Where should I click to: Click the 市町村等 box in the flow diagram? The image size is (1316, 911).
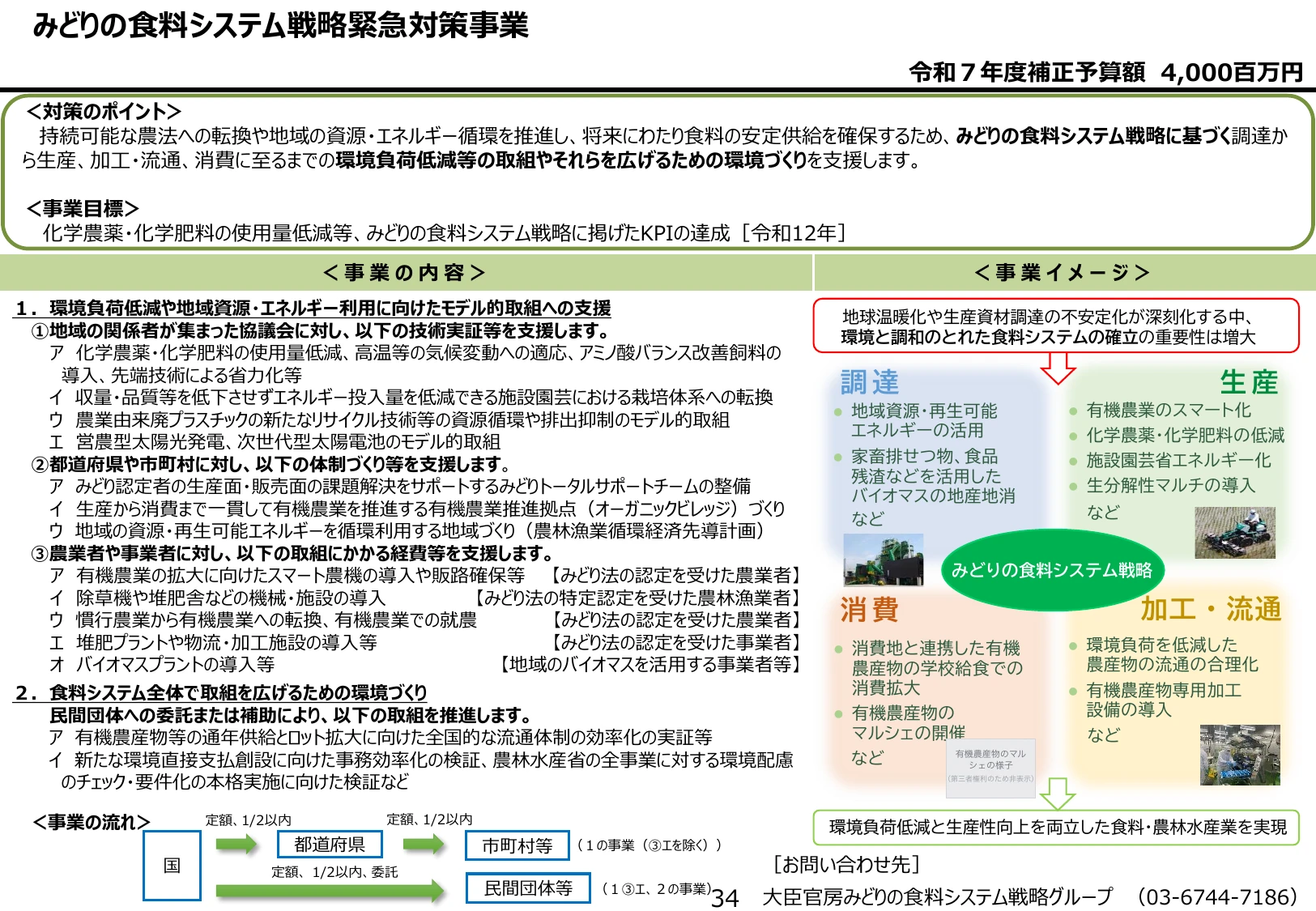[517, 845]
